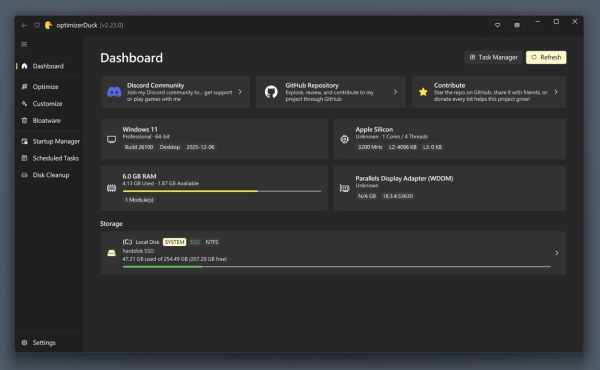Click the shield icon in title bar

pos(37,25)
